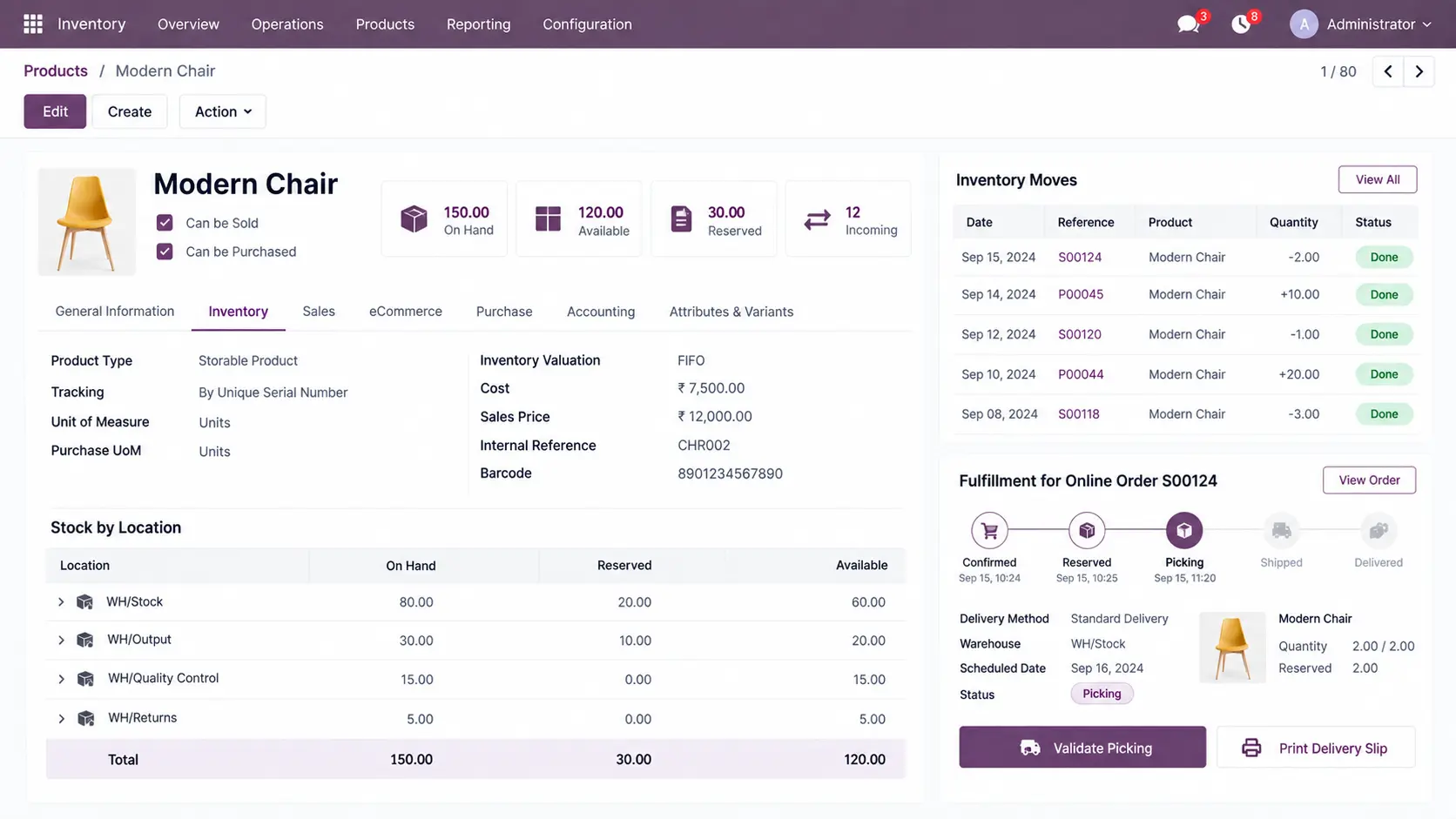Open reference S00124 link

point(1080,258)
